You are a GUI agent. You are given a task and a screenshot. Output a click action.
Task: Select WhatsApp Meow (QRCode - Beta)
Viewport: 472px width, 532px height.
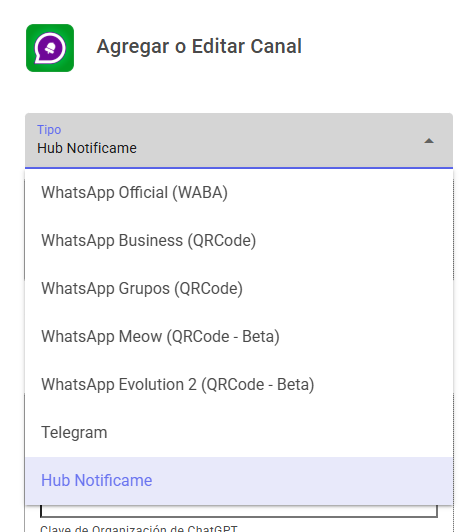239,337
